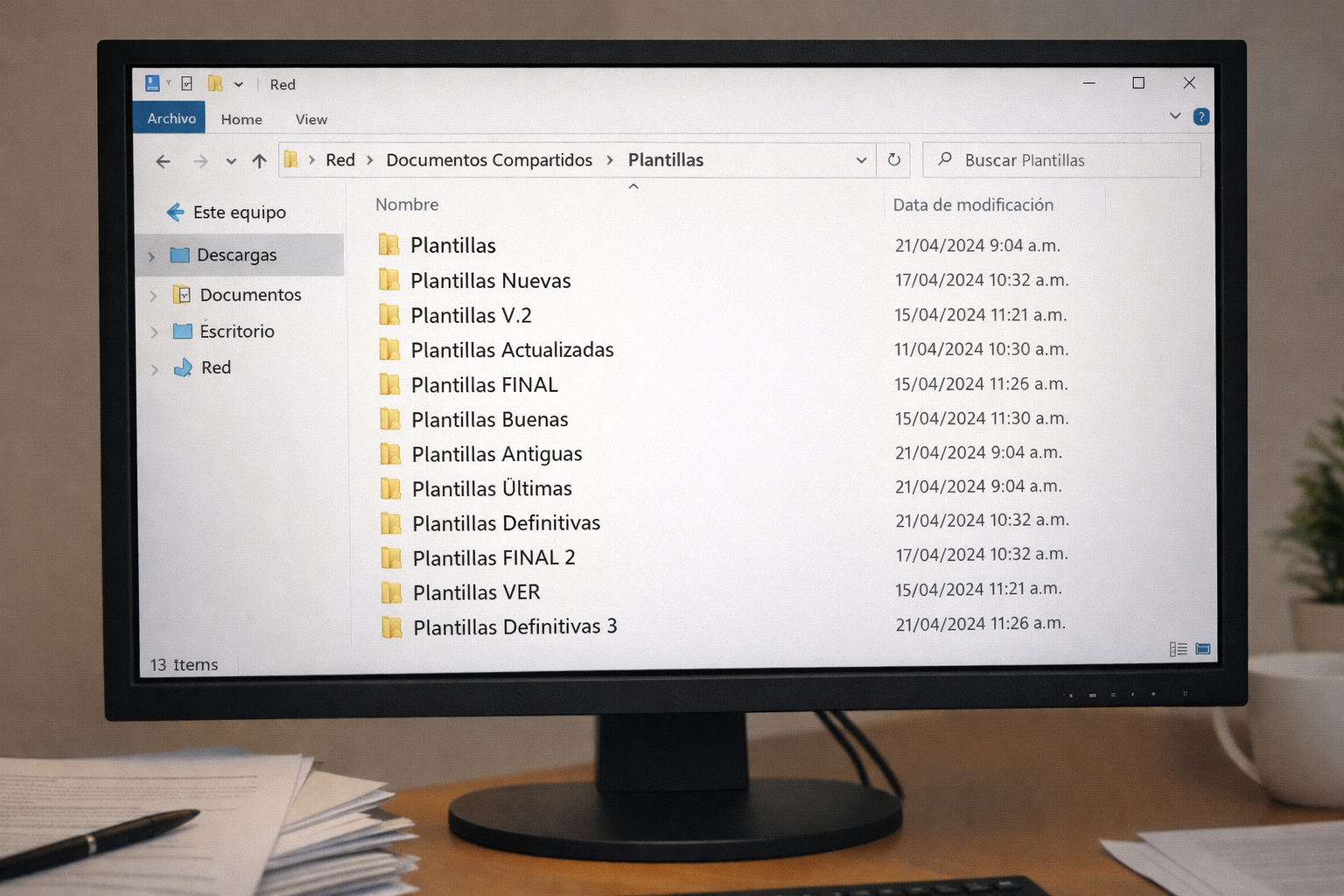Click the file name Plantillas VER
Viewport: 1344px width, 896px height.
point(476,592)
